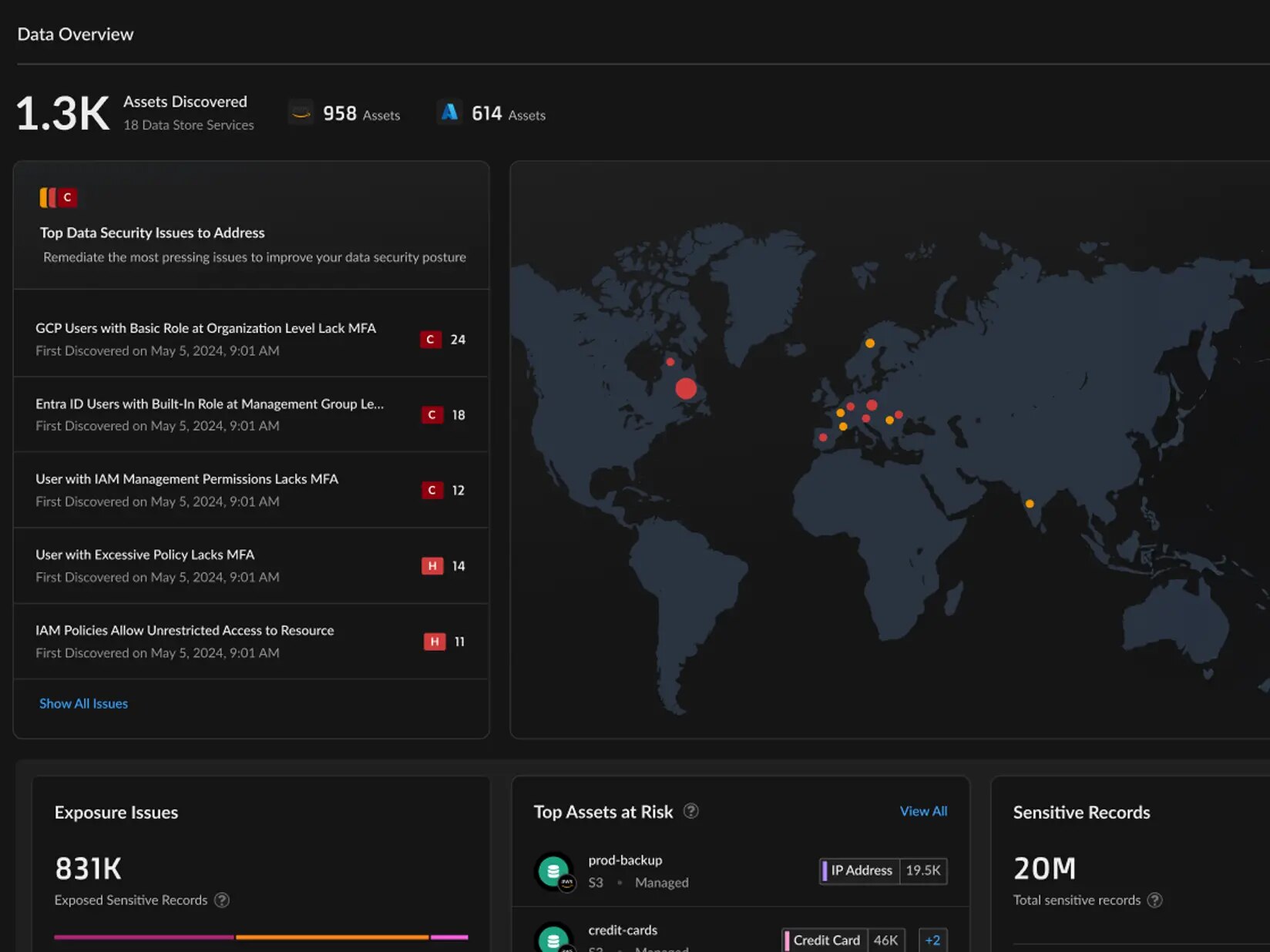Select the yellow map marker over India
Screen dimensions: 1270x952
(x=1028, y=502)
